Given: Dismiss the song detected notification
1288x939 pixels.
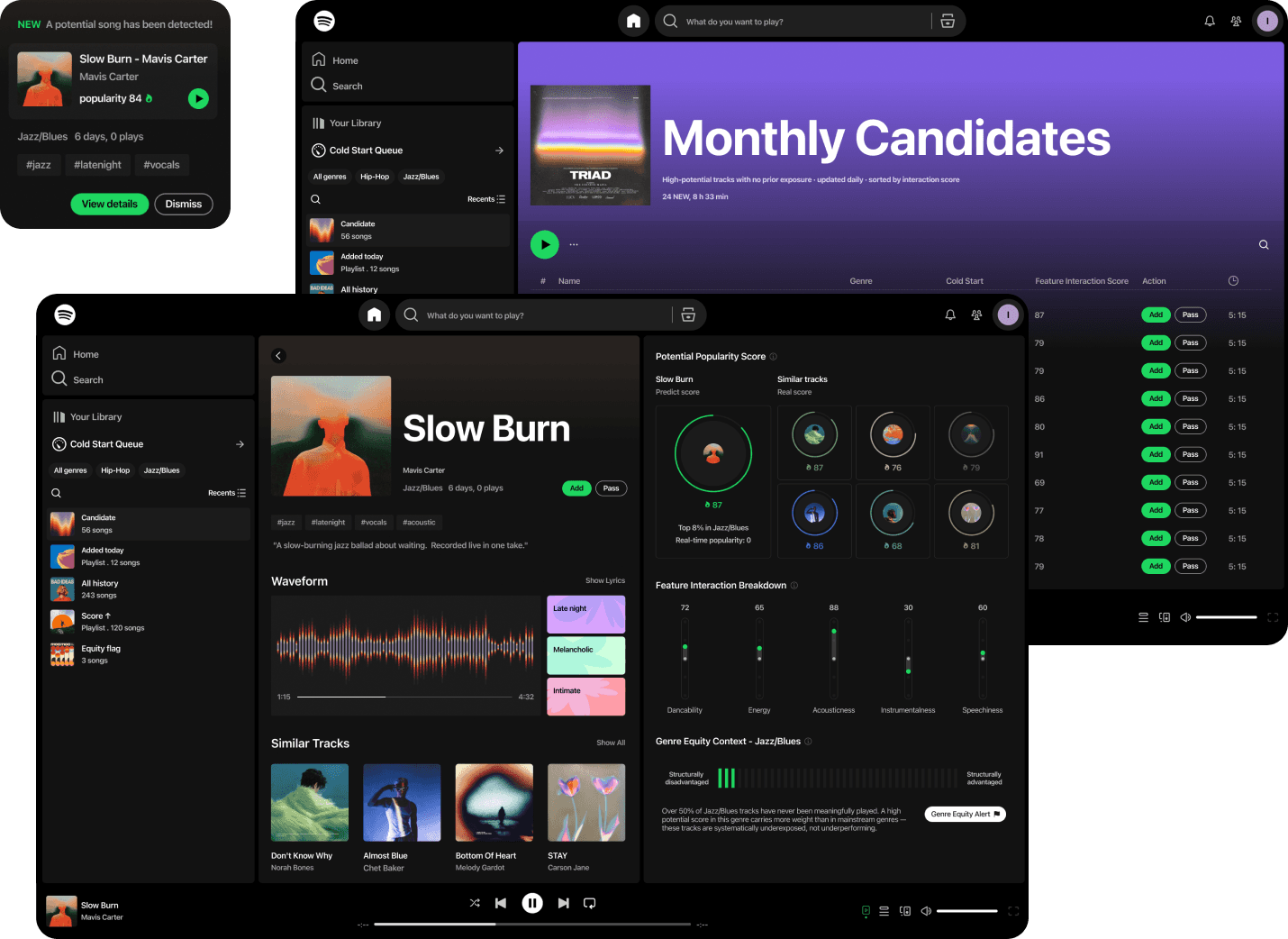Looking at the screenshot, I should (184, 204).
